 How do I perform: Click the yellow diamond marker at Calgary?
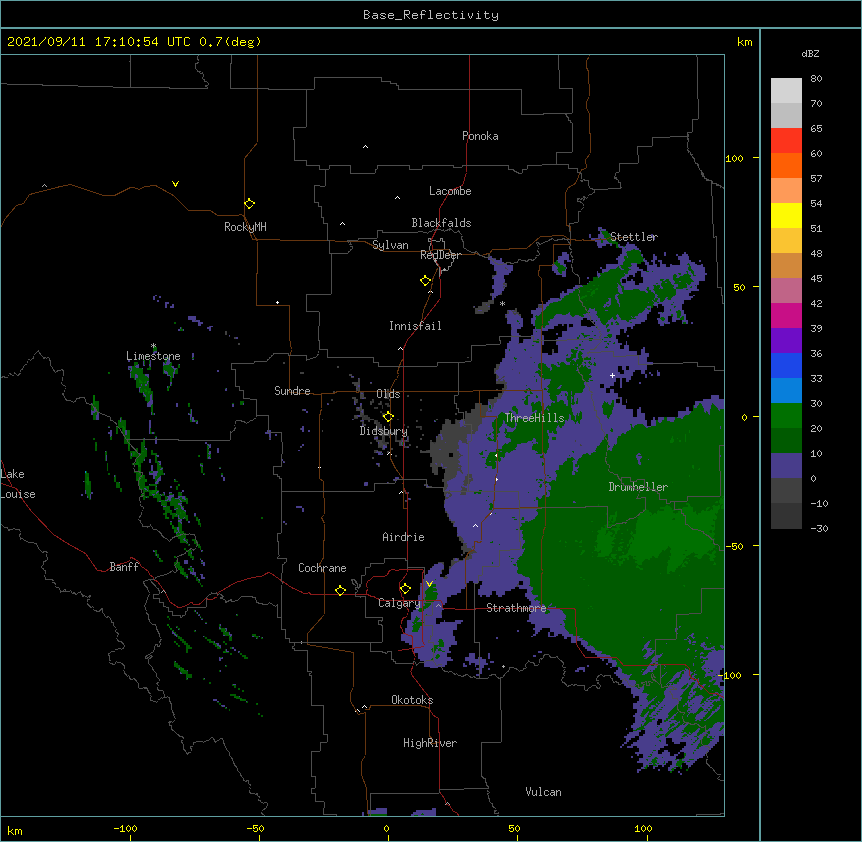coord(405,589)
